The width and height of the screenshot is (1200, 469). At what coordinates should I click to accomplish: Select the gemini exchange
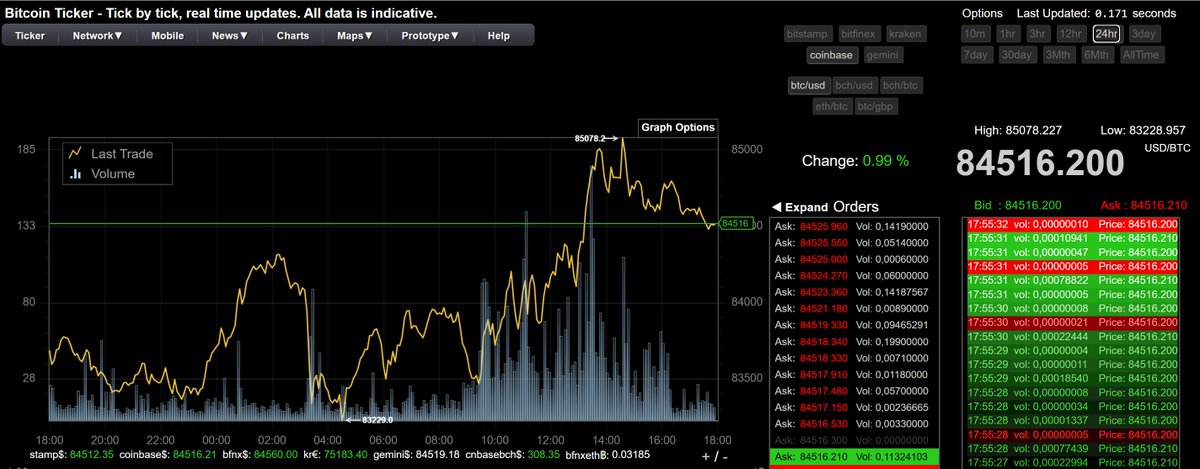pos(882,56)
